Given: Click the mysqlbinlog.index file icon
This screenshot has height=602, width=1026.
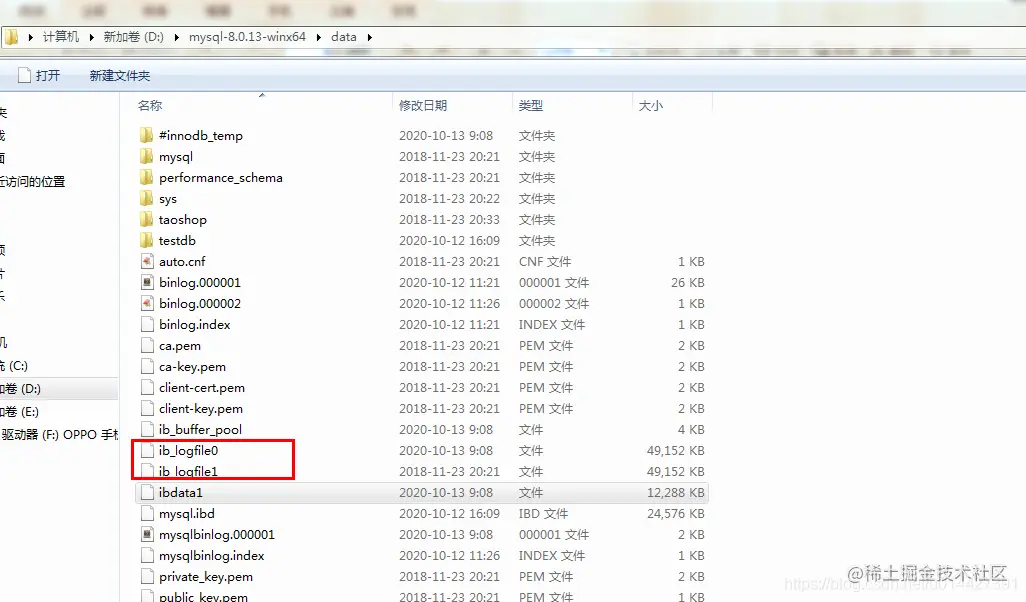Looking at the screenshot, I should [x=147, y=556].
